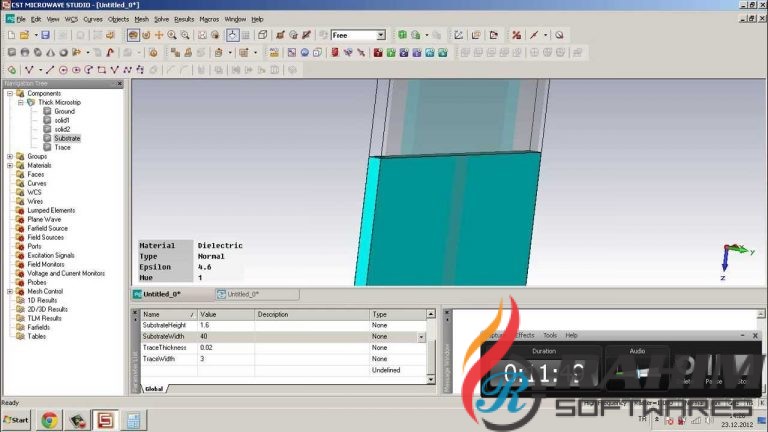Select the Ground solid in tree
Image resolution: width=768 pixels, height=432 pixels.
point(64,112)
